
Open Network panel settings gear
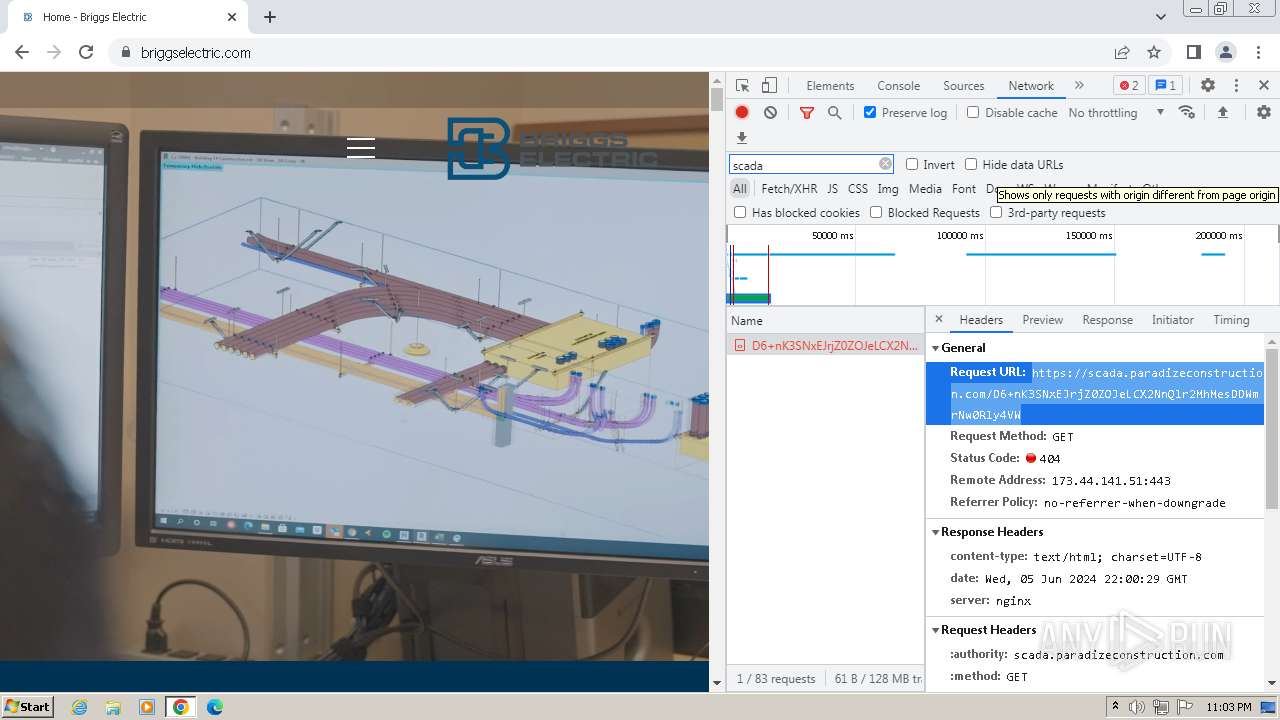[x=1264, y=113]
